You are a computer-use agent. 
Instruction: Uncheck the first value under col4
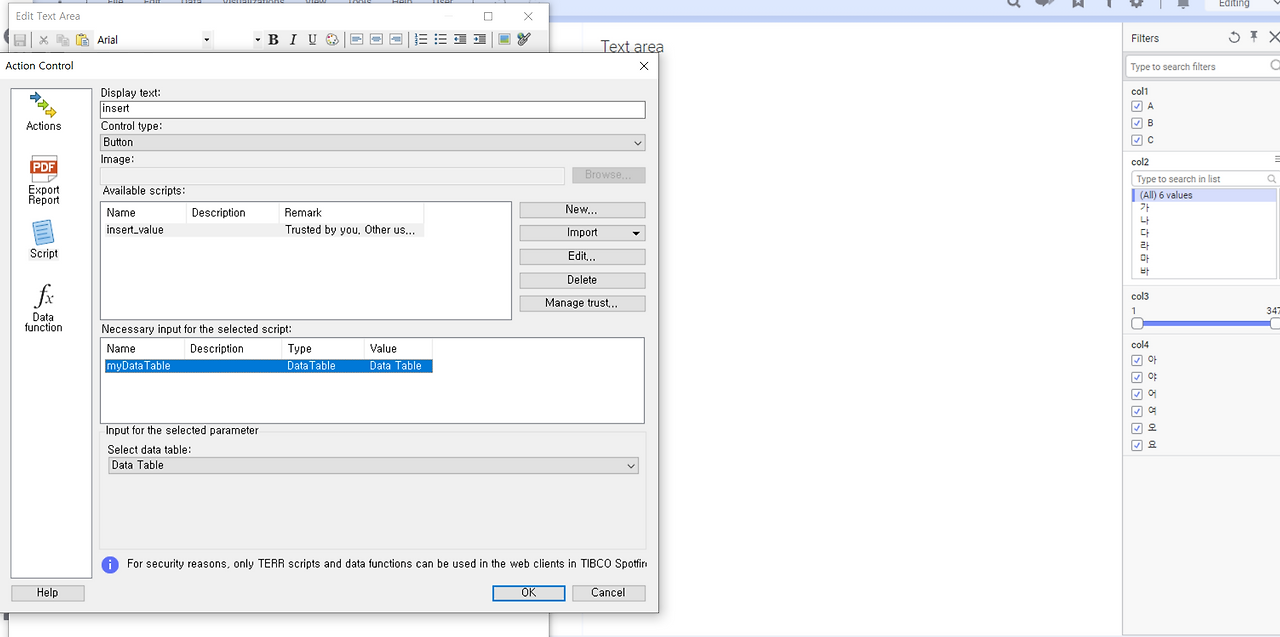[x=1137, y=360]
